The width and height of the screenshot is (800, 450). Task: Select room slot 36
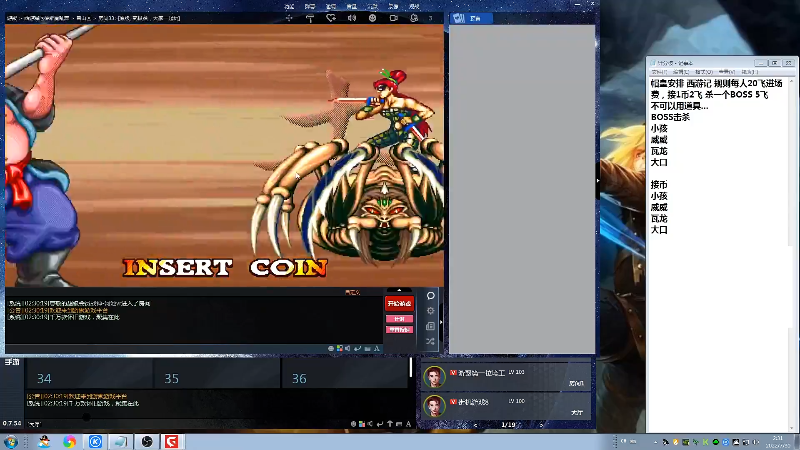pyautogui.click(x=344, y=373)
